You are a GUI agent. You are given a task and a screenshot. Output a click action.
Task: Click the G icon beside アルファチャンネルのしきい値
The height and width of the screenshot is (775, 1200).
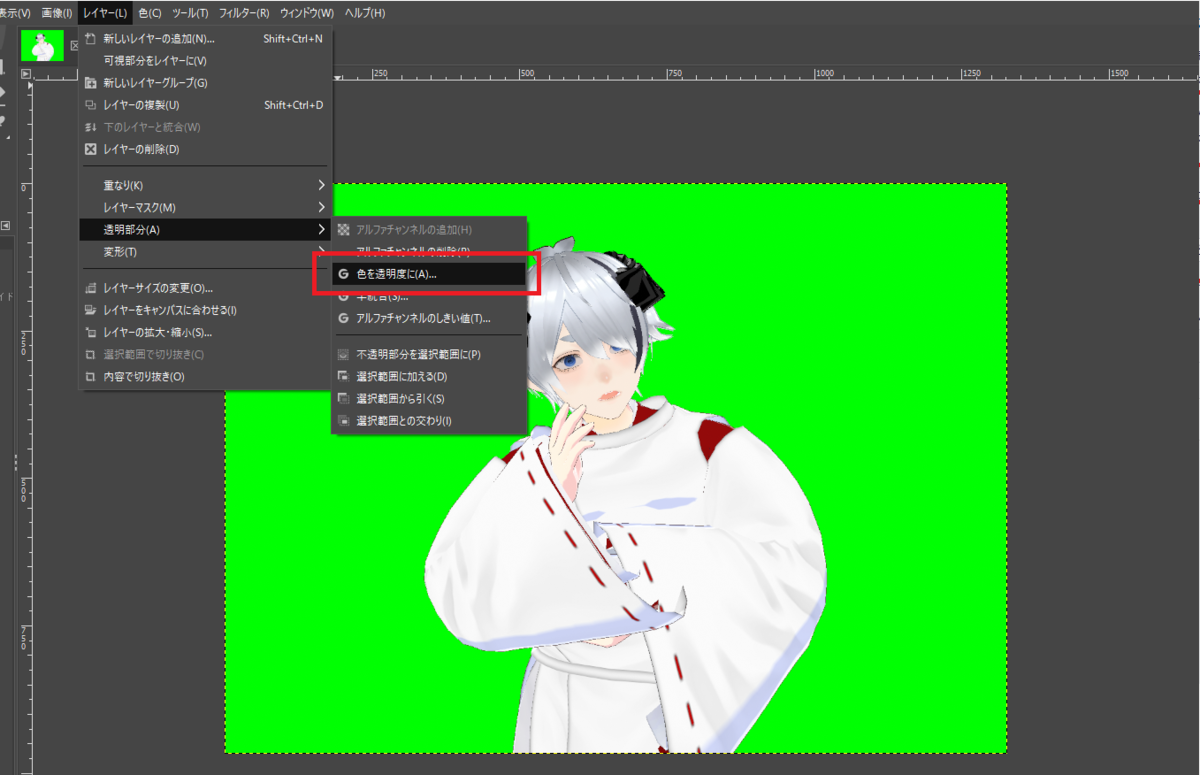344,318
